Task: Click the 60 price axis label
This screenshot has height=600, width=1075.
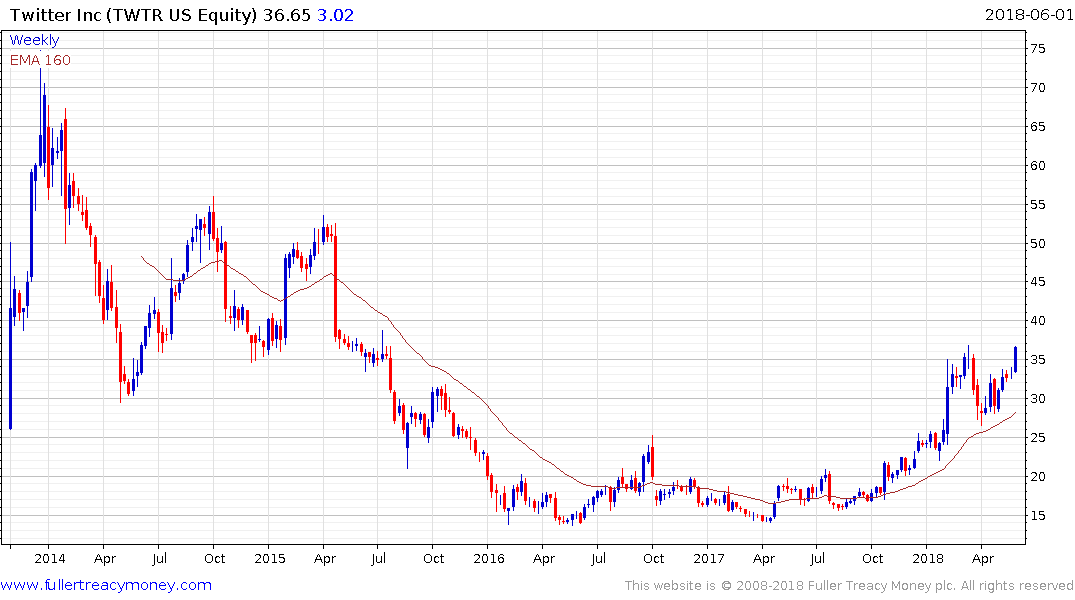Action: (1037, 166)
